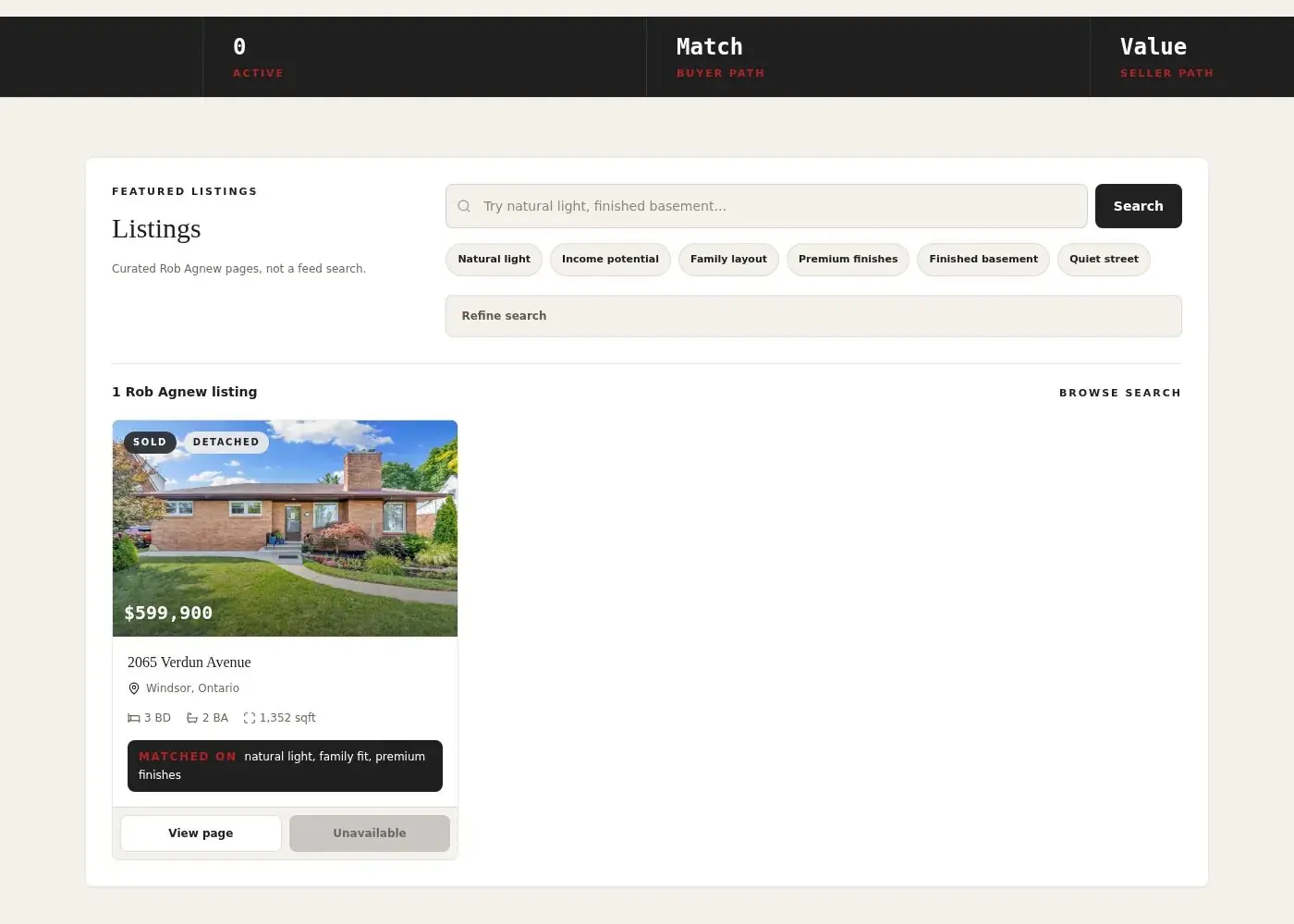The height and width of the screenshot is (924, 1294).
Task: Select the 0 Active stat item
Action: click(x=424, y=57)
